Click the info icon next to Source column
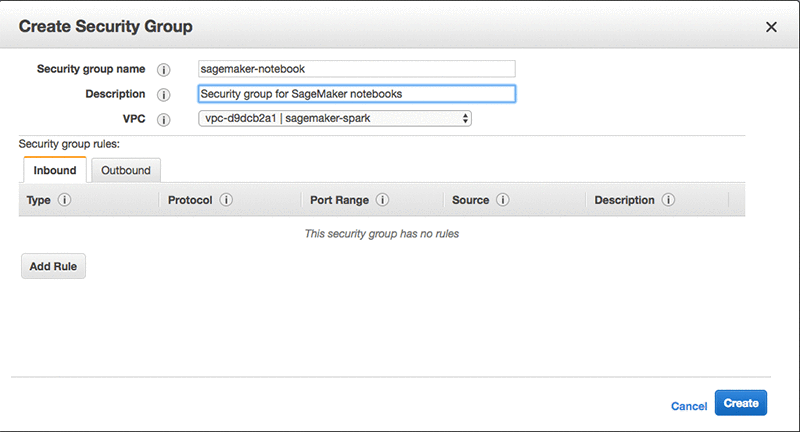 (503, 199)
